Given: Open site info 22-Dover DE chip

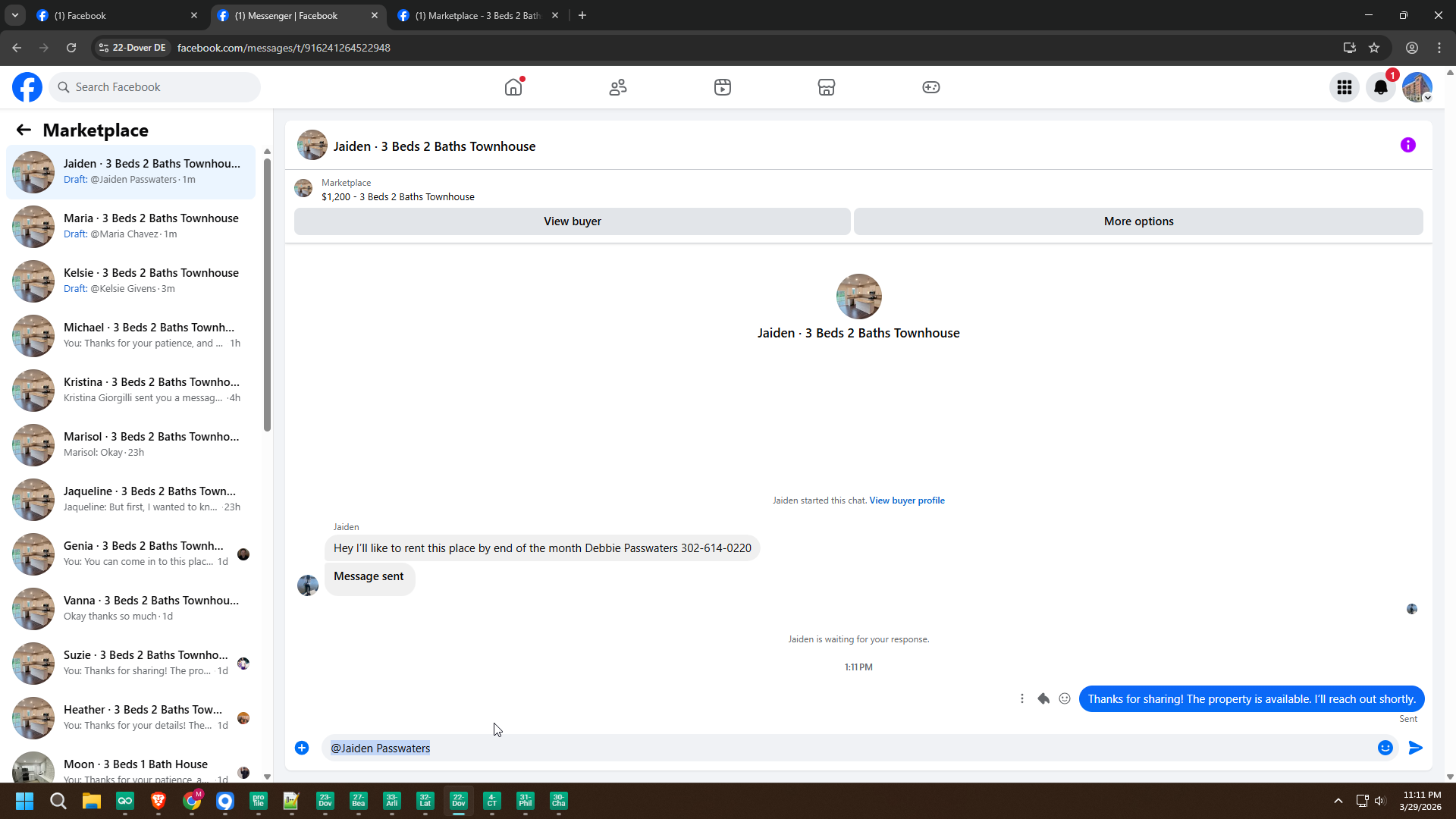Looking at the screenshot, I should pos(132,48).
